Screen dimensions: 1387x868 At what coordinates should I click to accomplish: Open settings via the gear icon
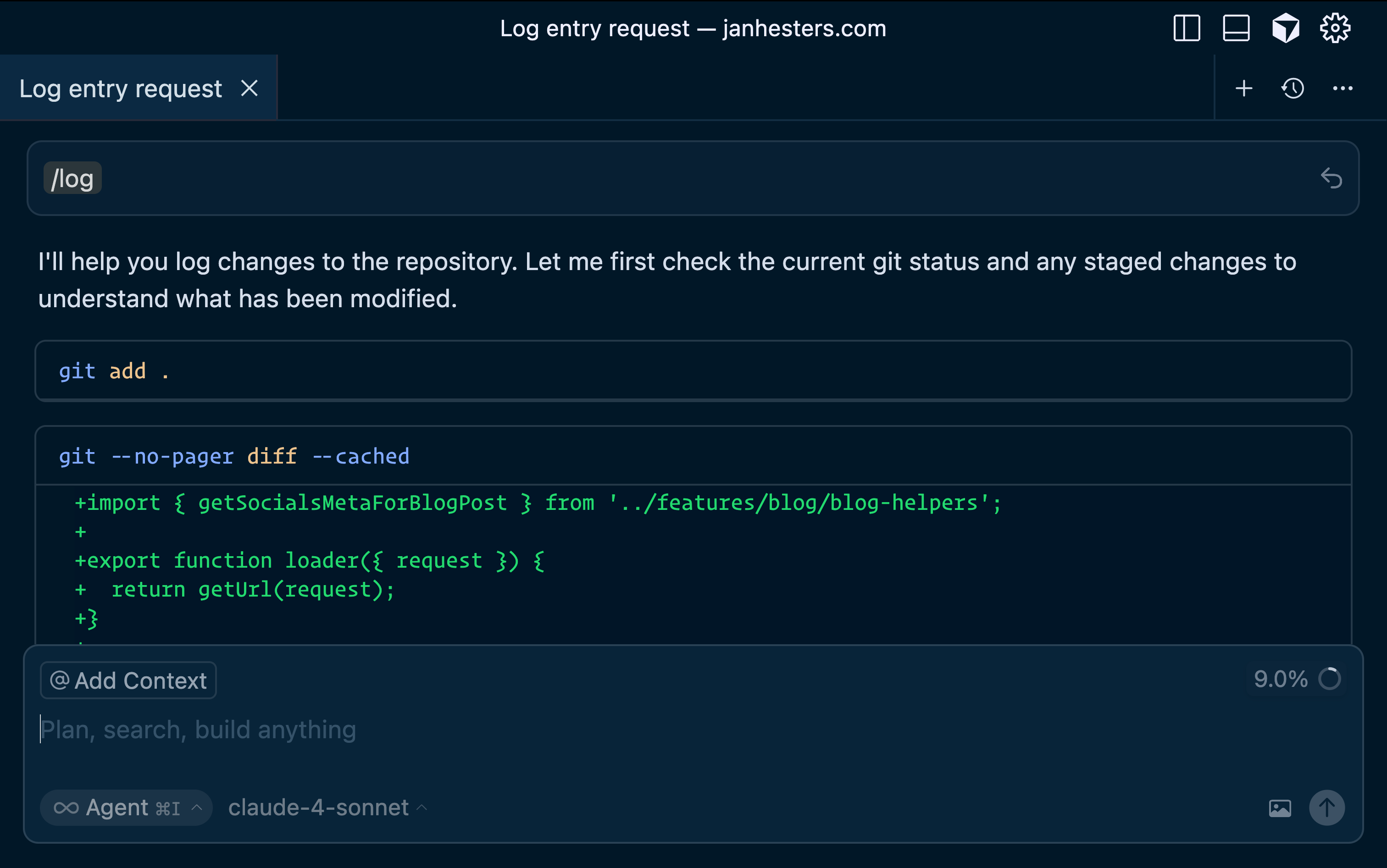pyautogui.click(x=1335, y=28)
